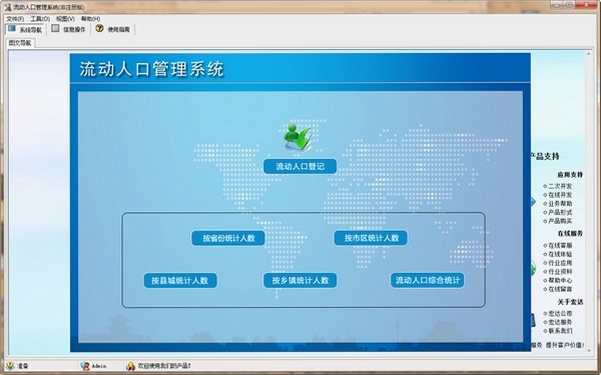Image resolution: width=601 pixels, height=375 pixels.
Task: Open the 二次开发 link
Action: pyautogui.click(x=560, y=186)
